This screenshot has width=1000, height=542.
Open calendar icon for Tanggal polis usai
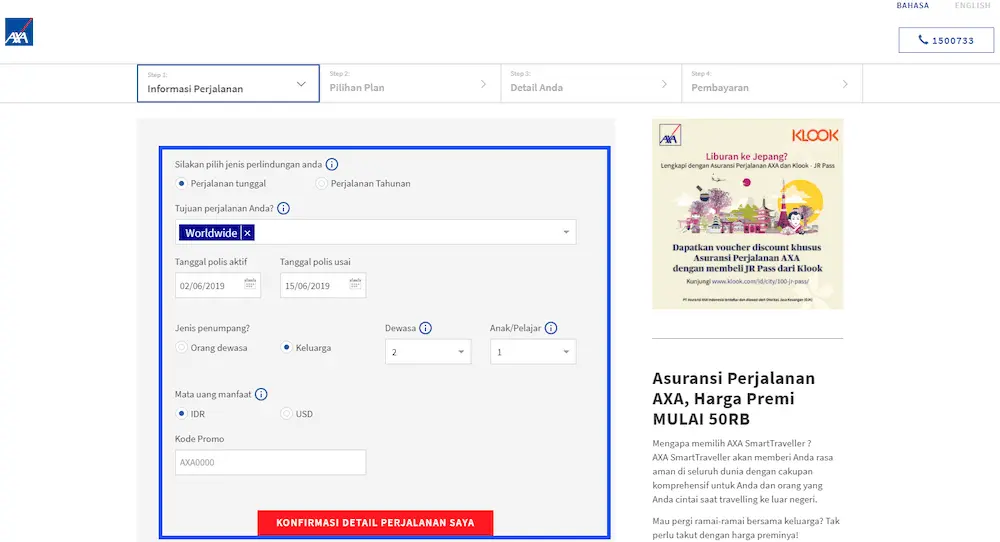point(355,284)
